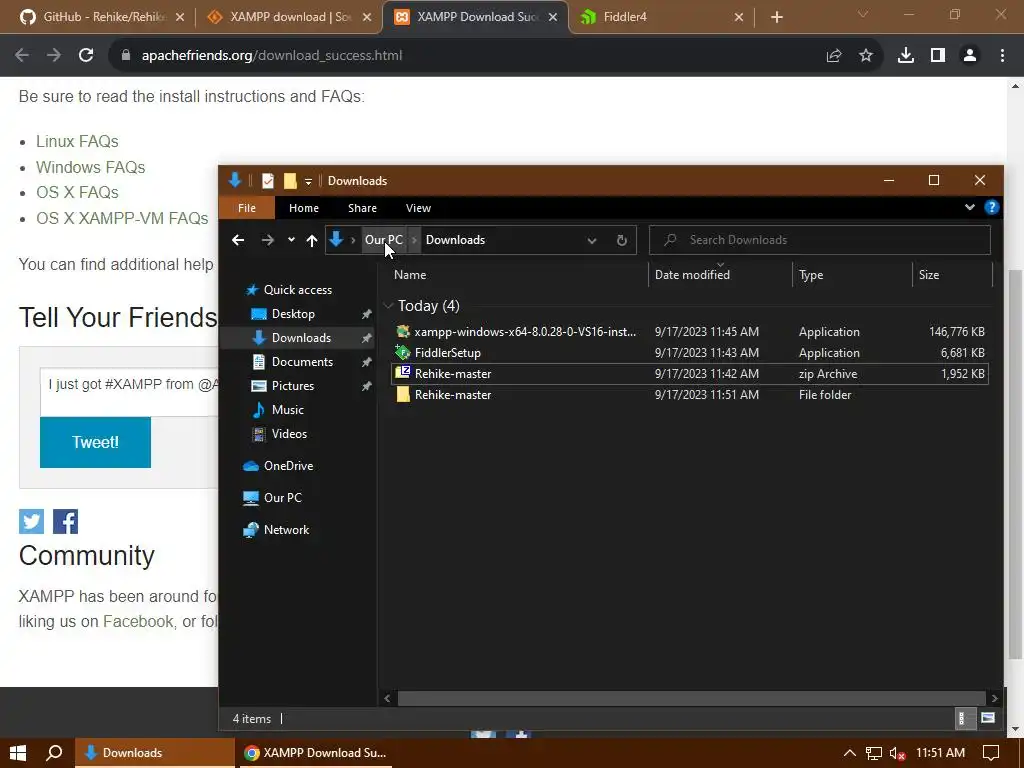Open Chrome profile icon
1024x768 pixels.
click(x=970, y=56)
